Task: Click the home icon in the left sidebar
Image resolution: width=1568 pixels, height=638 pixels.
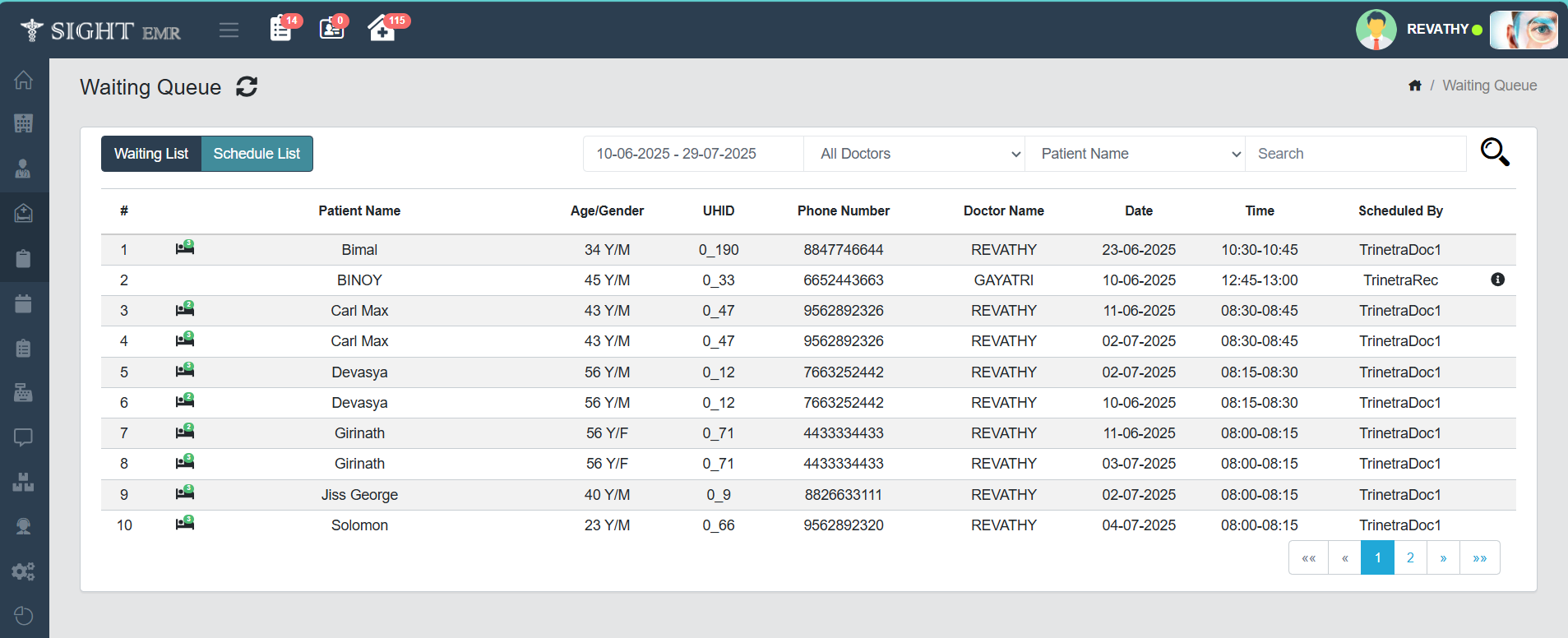Action: coord(23,80)
